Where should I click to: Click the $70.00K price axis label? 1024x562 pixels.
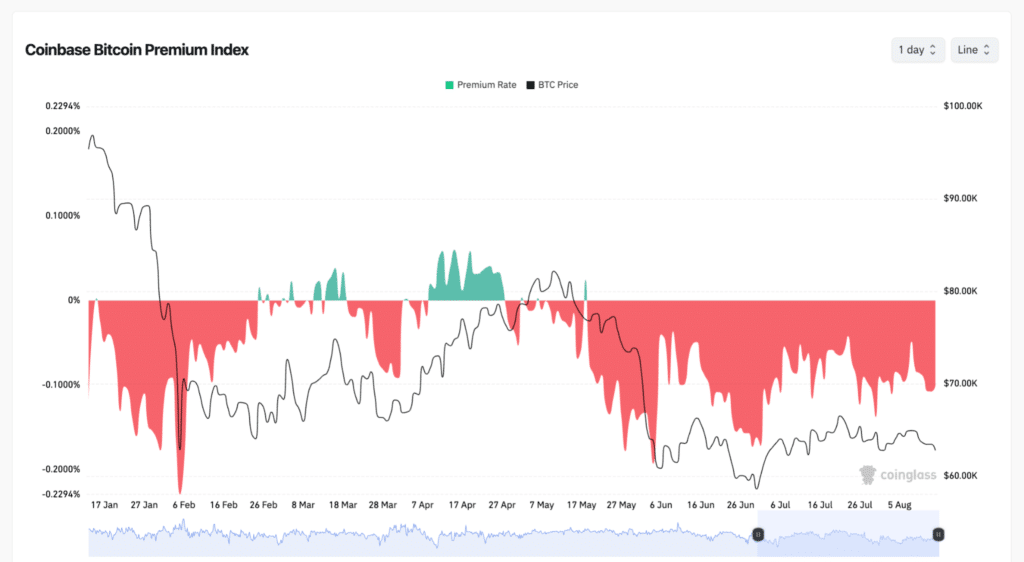(961, 383)
